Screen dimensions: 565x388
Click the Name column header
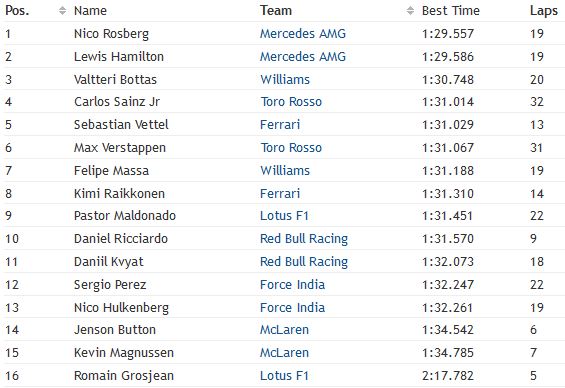coord(90,11)
